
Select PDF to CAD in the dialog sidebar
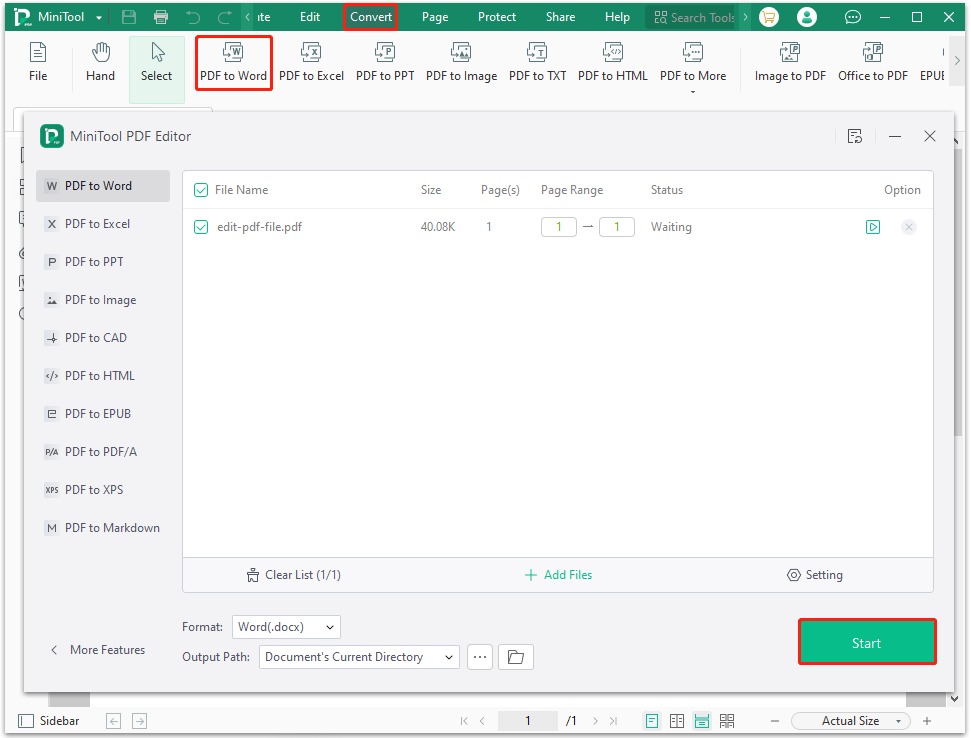[103, 338]
